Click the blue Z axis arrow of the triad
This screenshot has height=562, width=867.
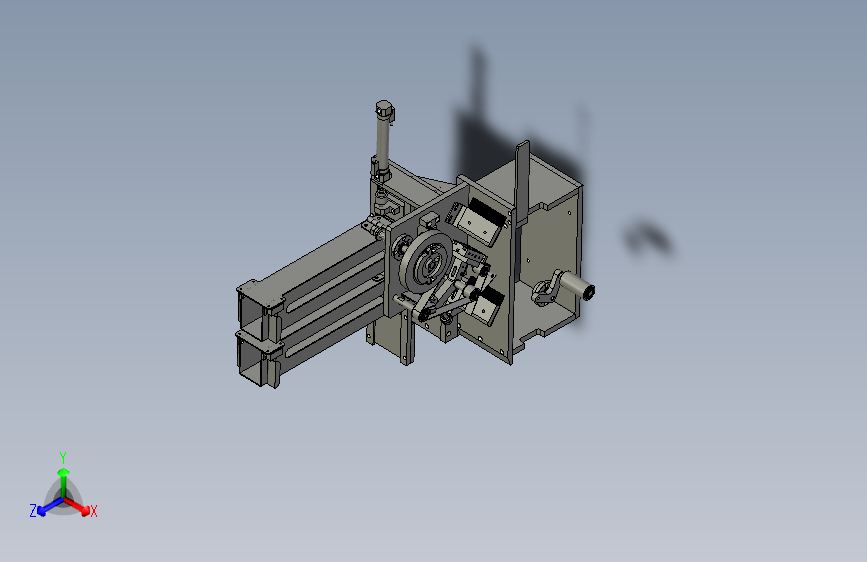49,507
